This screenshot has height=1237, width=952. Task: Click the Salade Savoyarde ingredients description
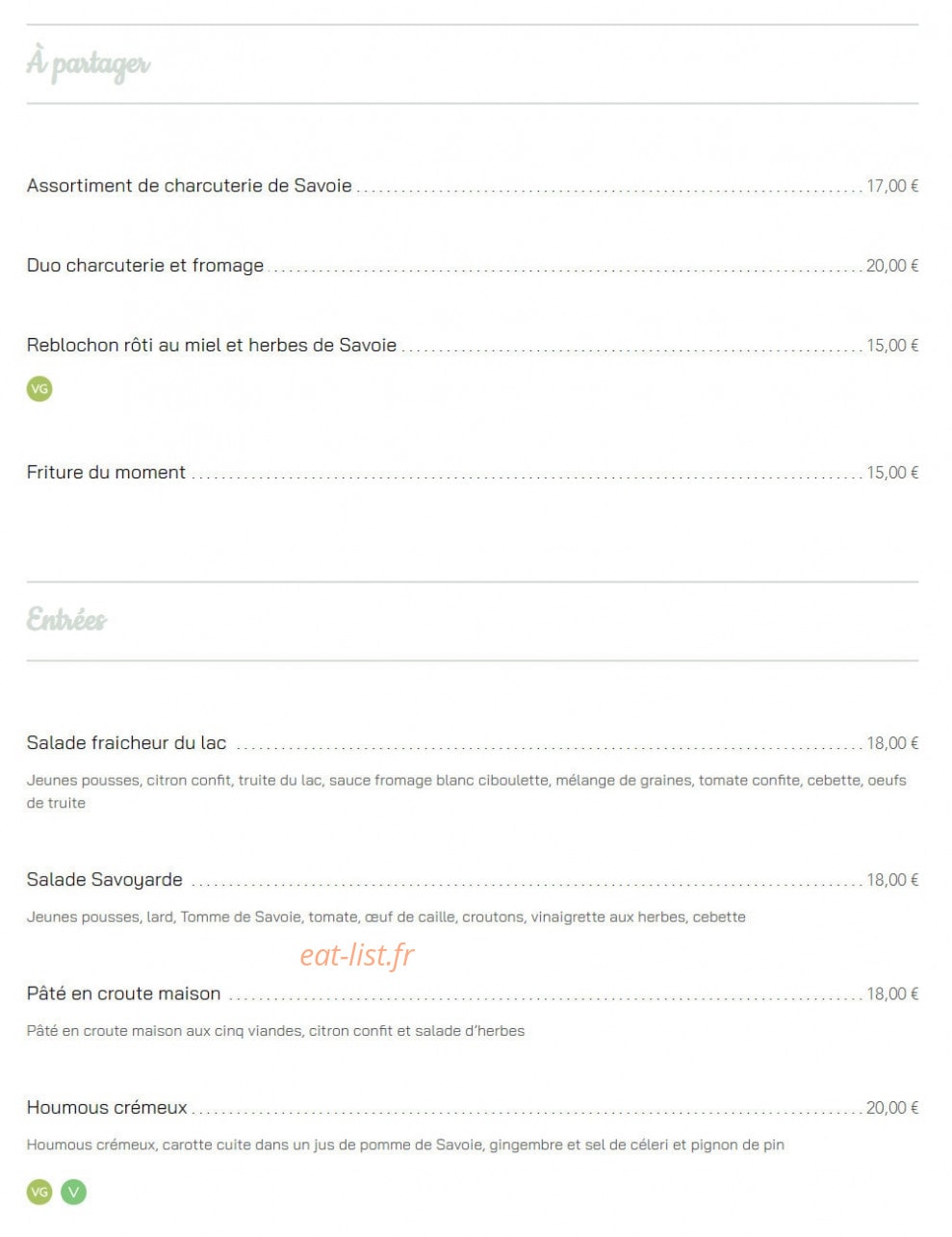(x=386, y=916)
